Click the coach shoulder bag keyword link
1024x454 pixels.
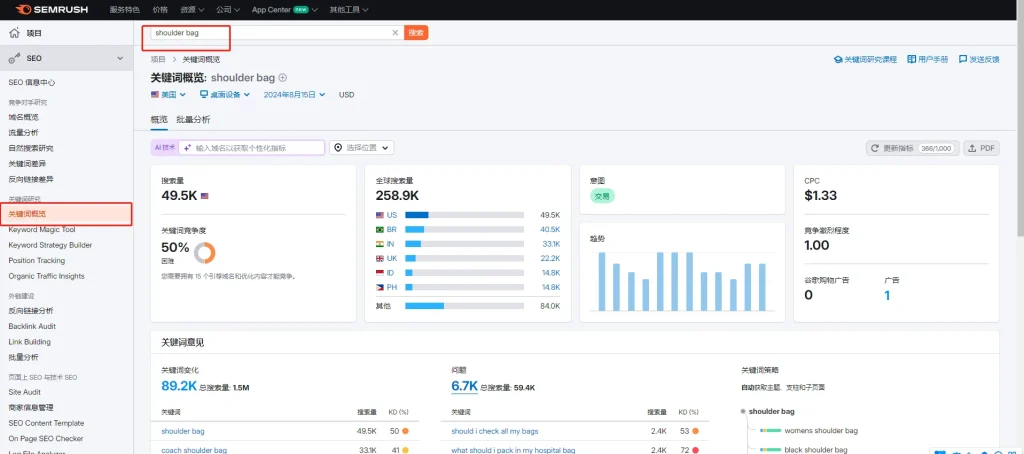194,450
